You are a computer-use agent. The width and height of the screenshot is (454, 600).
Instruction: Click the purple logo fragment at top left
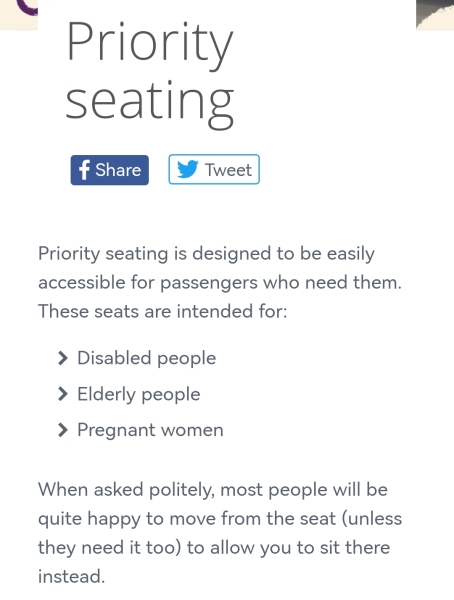27,8
